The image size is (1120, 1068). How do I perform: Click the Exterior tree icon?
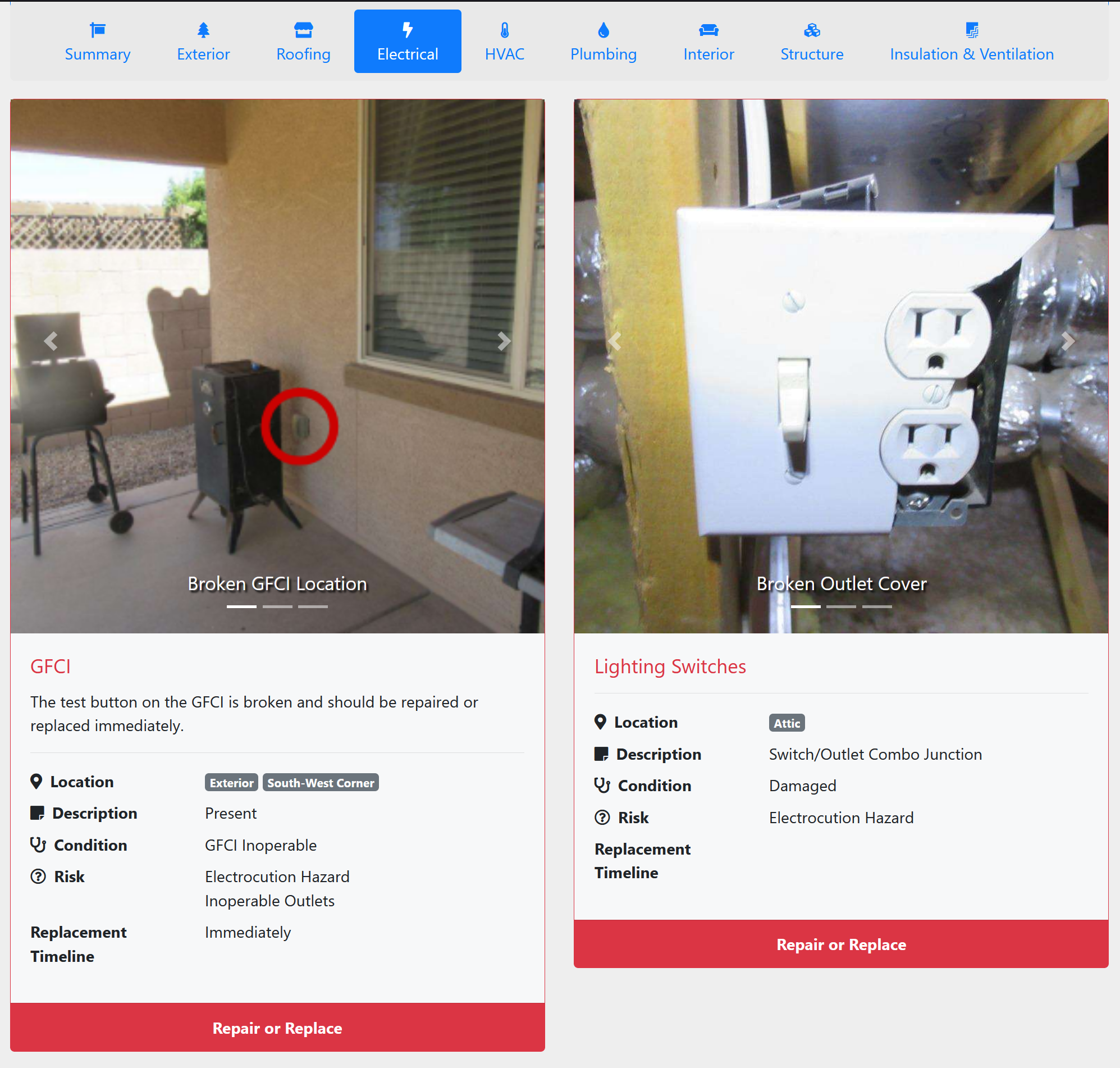click(x=203, y=30)
